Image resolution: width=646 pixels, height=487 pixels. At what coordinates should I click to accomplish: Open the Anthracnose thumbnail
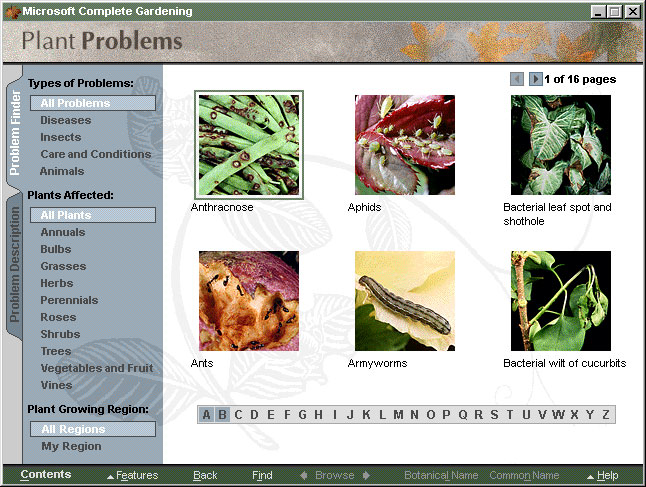click(249, 145)
